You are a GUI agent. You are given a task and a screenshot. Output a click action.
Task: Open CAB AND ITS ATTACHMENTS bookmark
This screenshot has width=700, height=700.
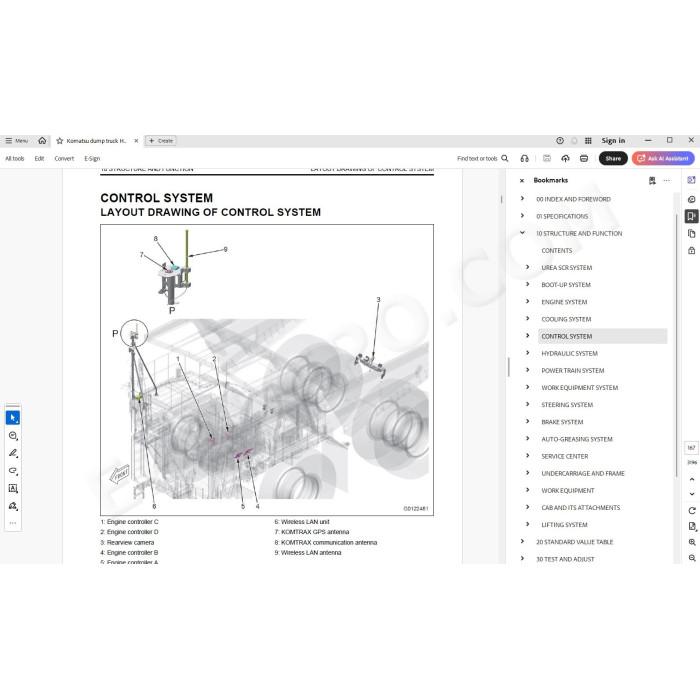(581, 508)
